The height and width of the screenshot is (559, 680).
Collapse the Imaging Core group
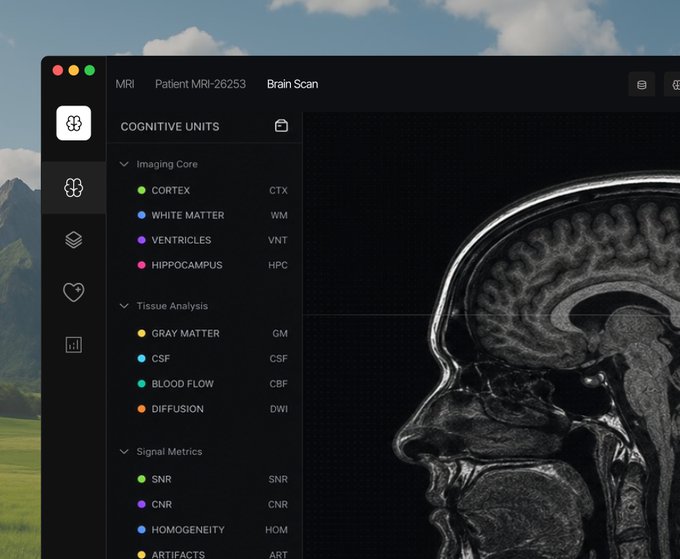tap(124, 164)
